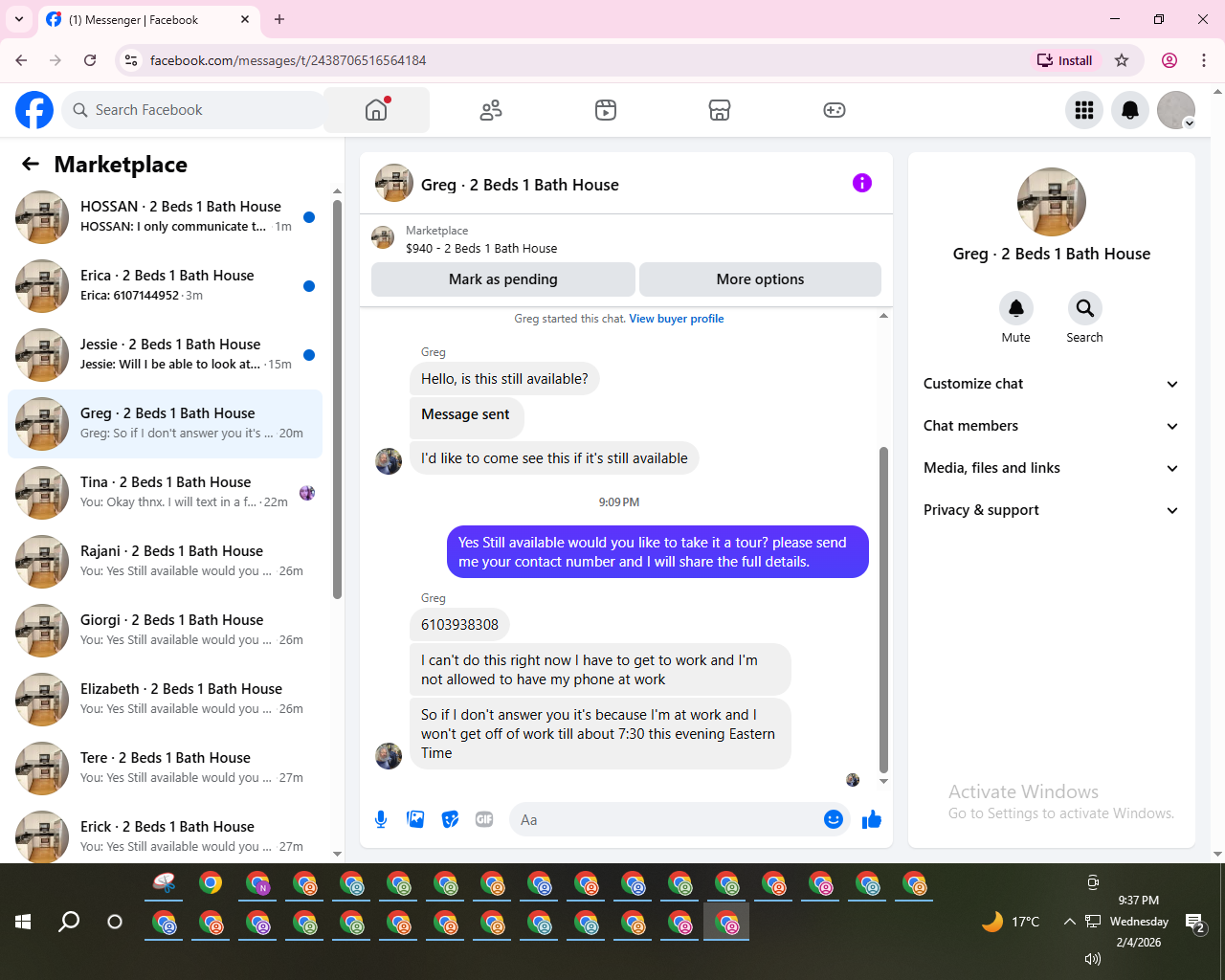Open Windows taskbar search icon

[69, 922]
